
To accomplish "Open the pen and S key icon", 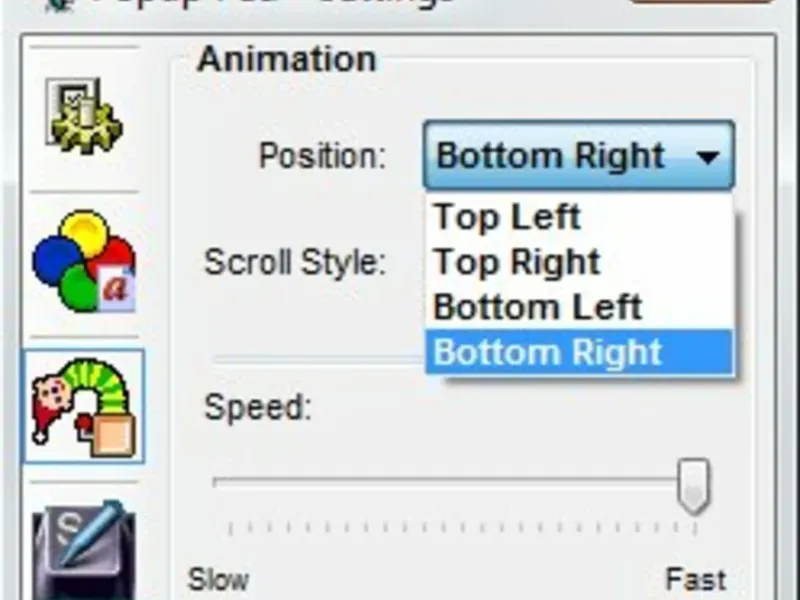I will pyautogui.click(x=83, y=545).
